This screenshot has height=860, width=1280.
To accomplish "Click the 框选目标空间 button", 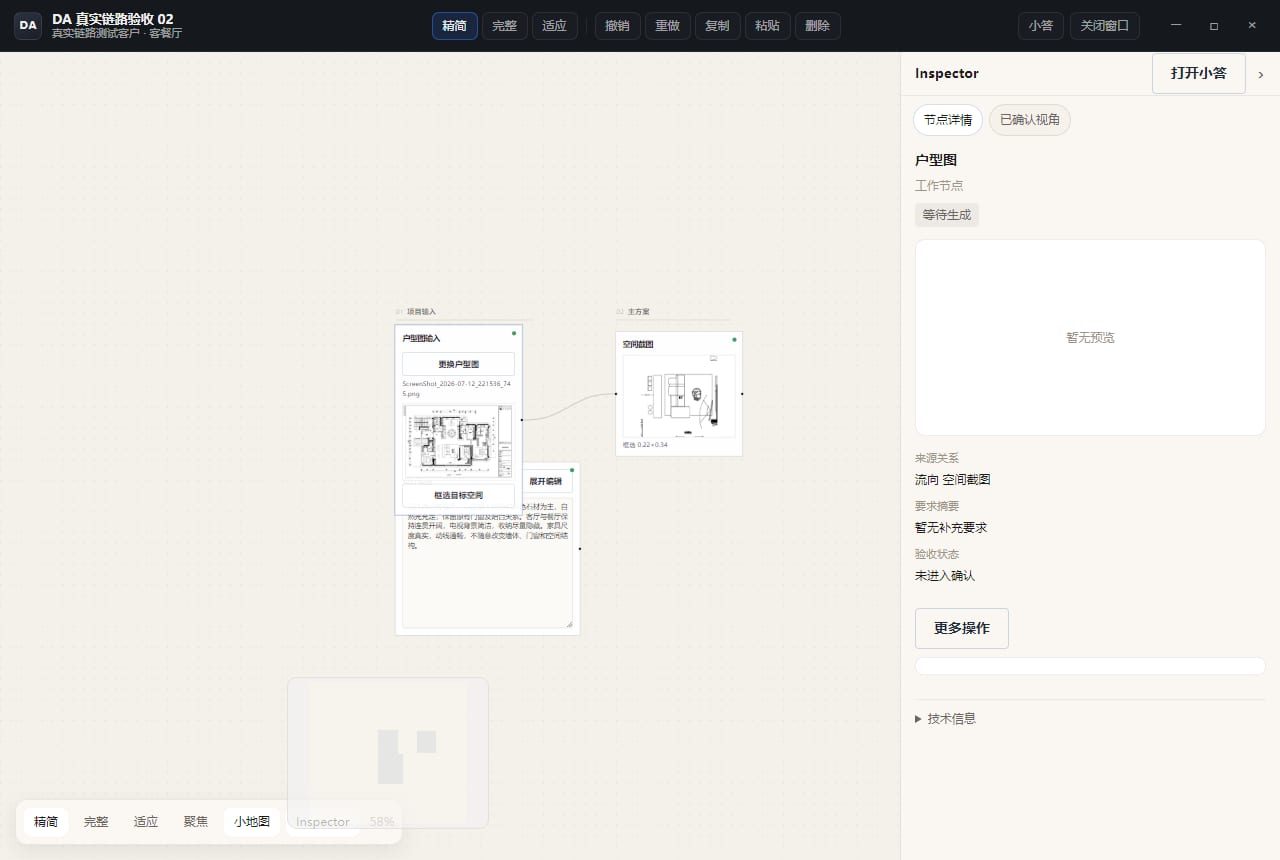I will 458,495.
